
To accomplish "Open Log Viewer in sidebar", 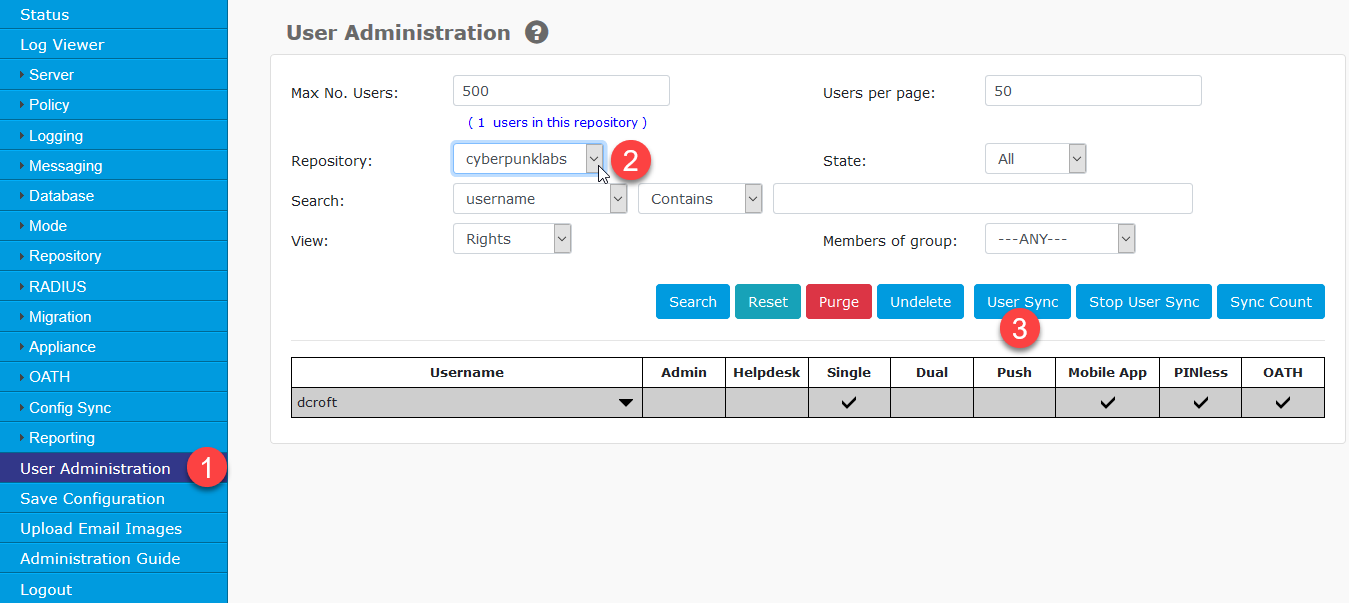I will click(62, 45).
